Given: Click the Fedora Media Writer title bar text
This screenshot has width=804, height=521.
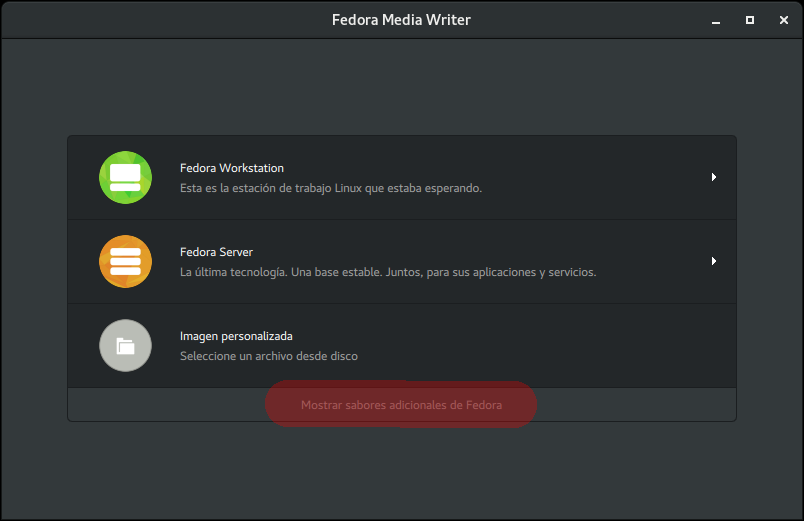Looking at the screenshot, I should [401, 20].
